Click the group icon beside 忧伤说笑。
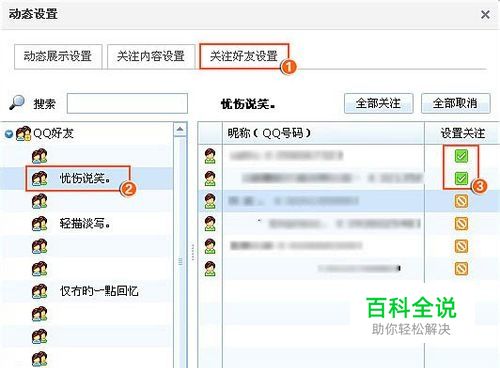Image resolution: width=500 pixels, height=368 pixels. point(39,179)
